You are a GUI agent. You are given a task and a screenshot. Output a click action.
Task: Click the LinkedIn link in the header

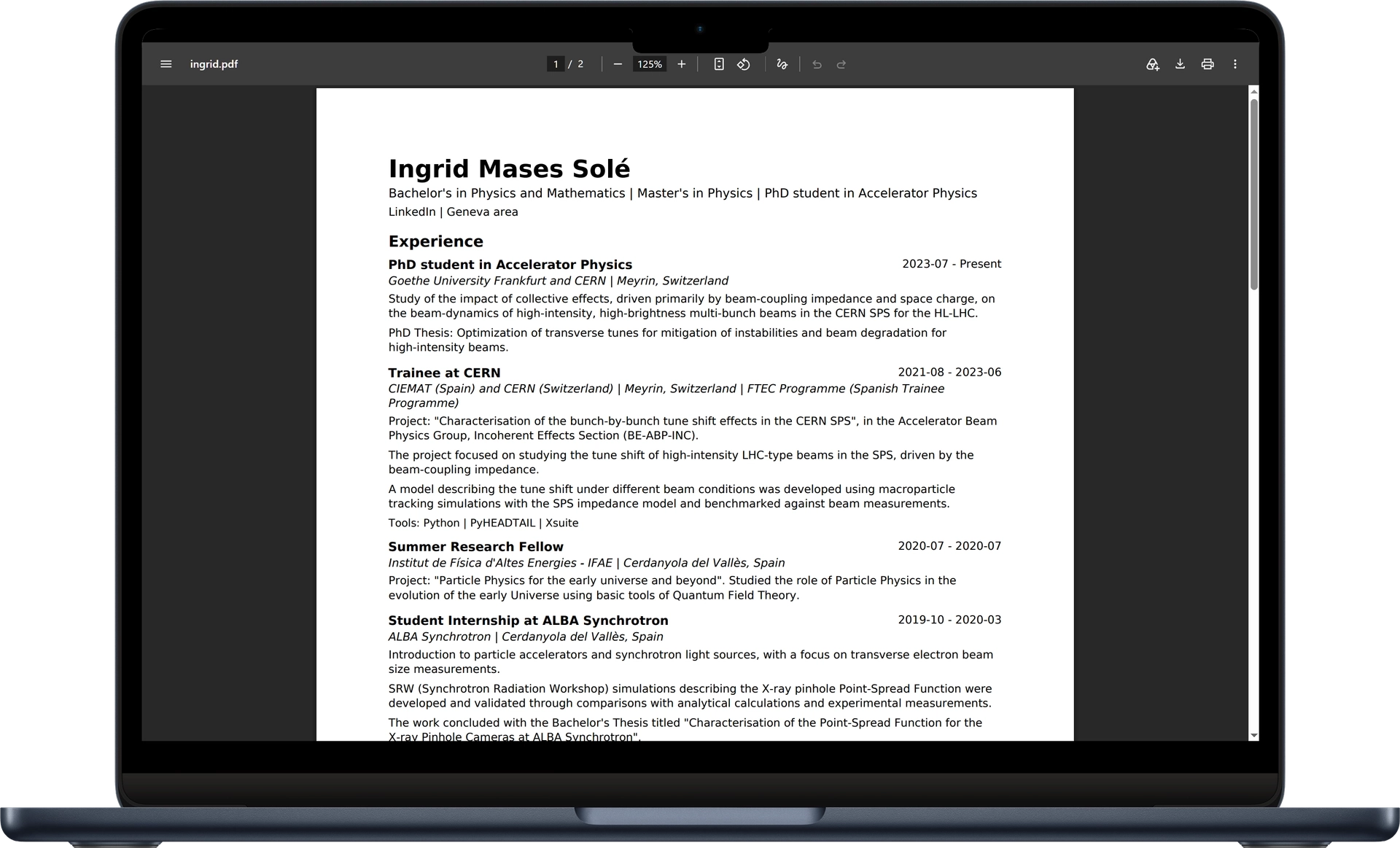click(412, 212)
